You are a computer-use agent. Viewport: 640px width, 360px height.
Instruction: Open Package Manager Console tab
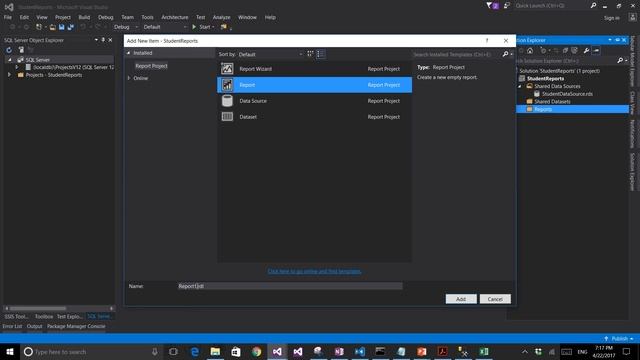tap(76, 326)
